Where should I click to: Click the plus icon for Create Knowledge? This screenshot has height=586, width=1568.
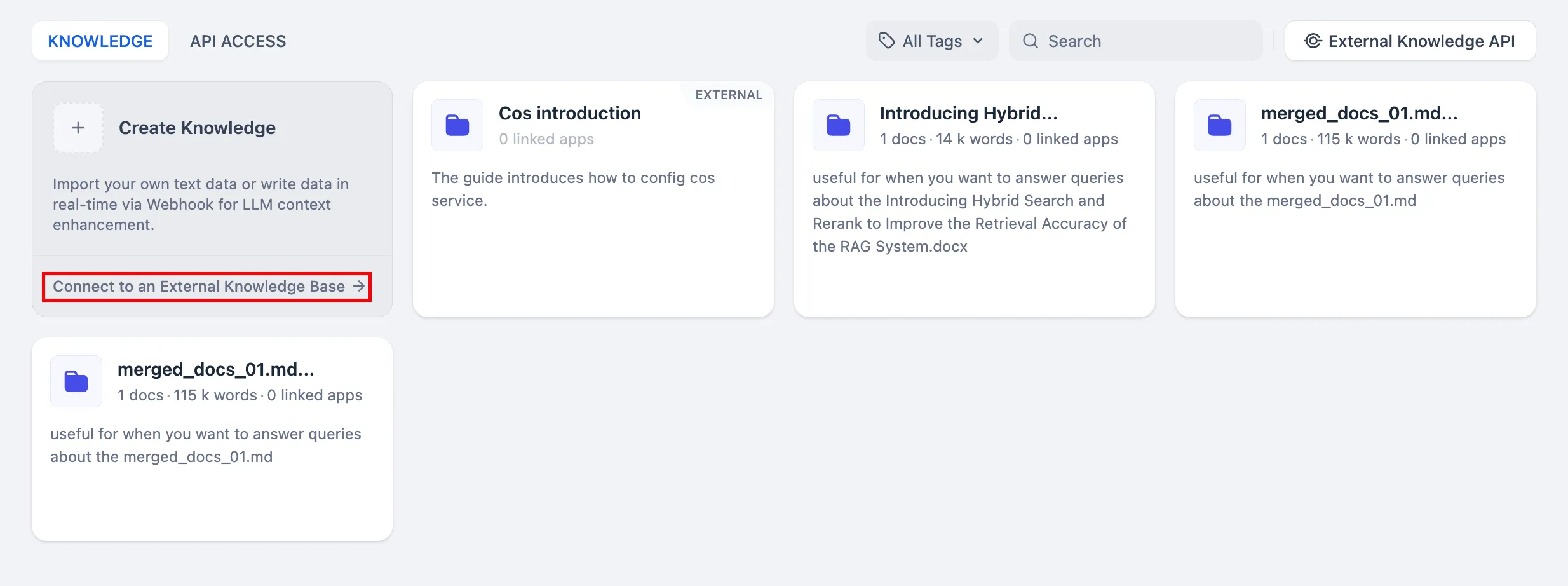point(78,128)
